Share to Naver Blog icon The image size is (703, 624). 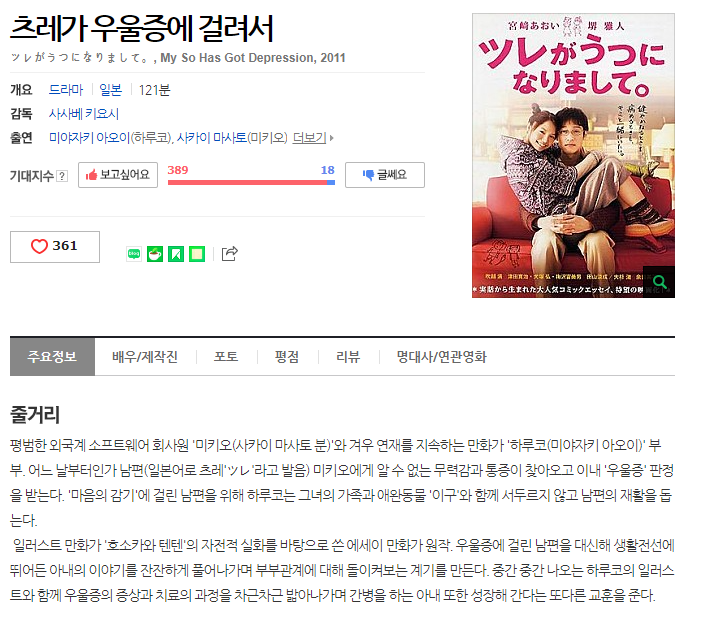click(134, 254)
